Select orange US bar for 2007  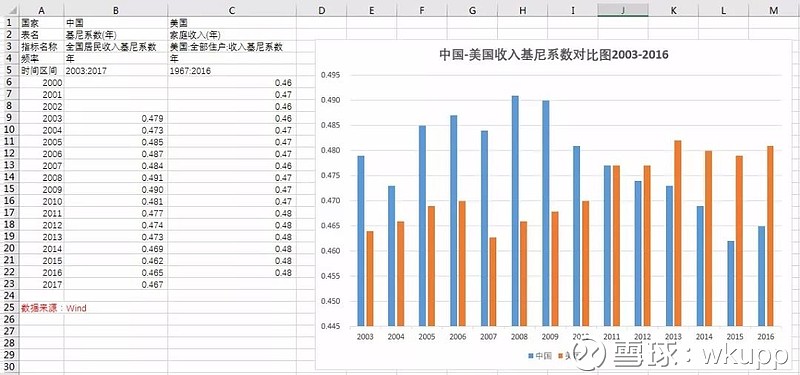(493, 282)
